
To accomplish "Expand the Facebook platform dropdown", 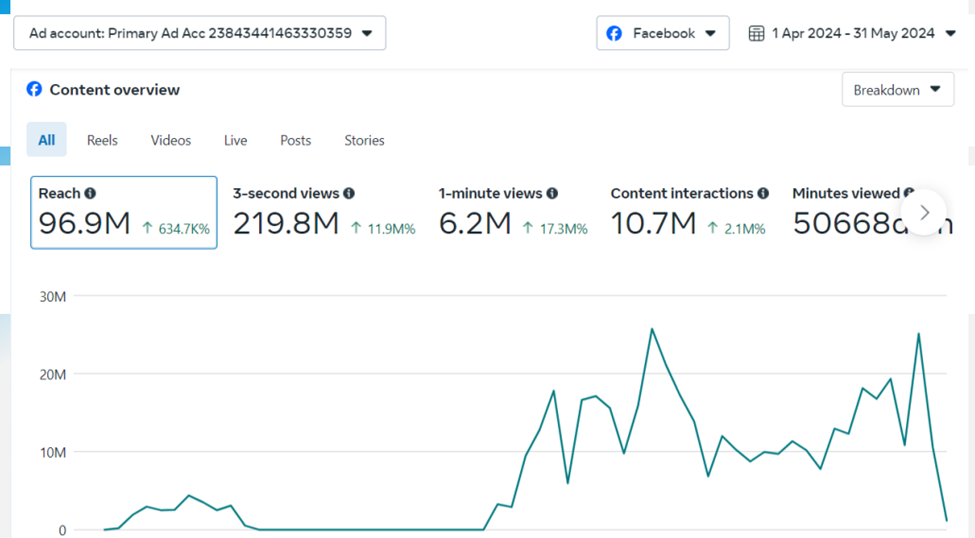I will [663, 33].
